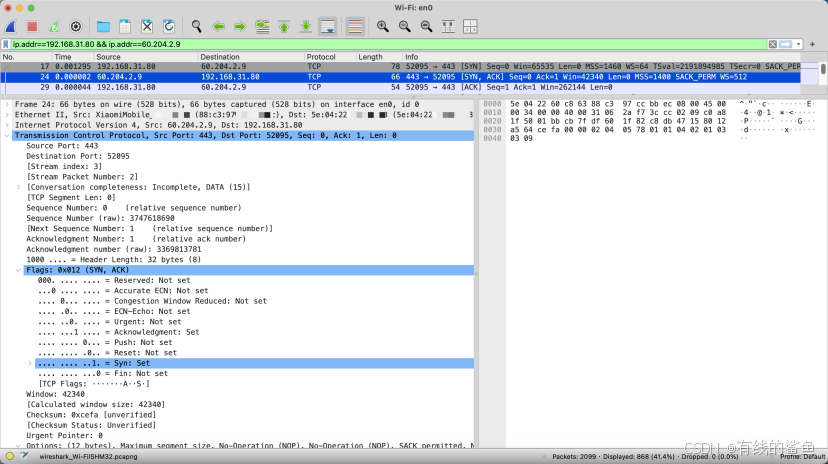The image size is (828, 464).
Task: Expand the Conversation completeness node
Action: pyautogui.click(x=18, y=187)
